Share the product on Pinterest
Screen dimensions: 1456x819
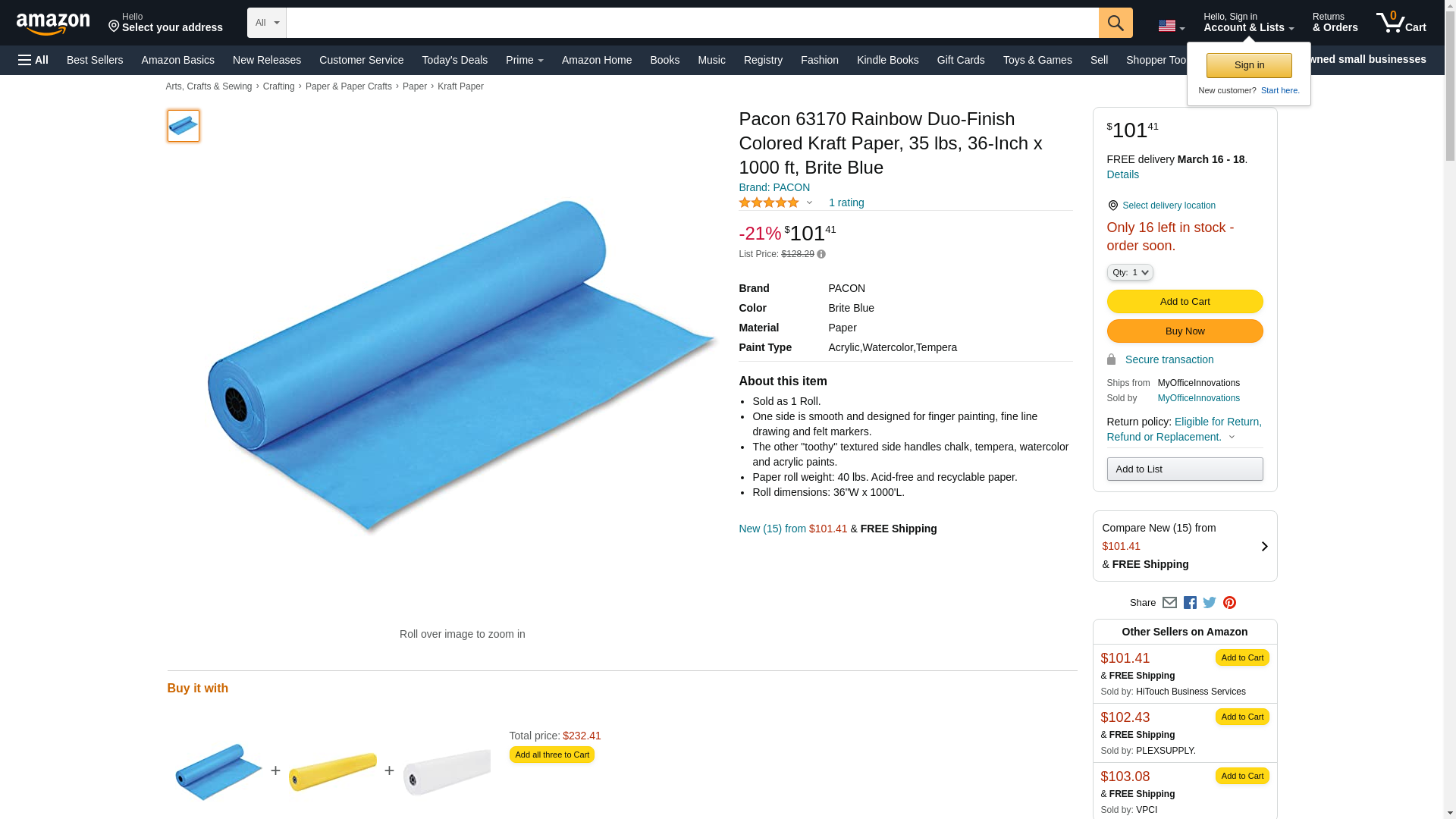pyautogui.click(x=1229, y=603)
